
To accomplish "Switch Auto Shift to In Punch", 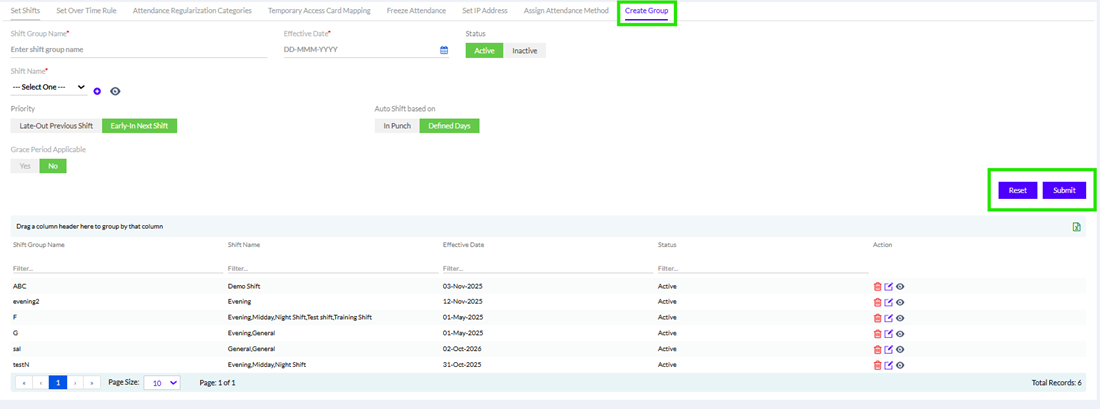I will coord(396,126).
